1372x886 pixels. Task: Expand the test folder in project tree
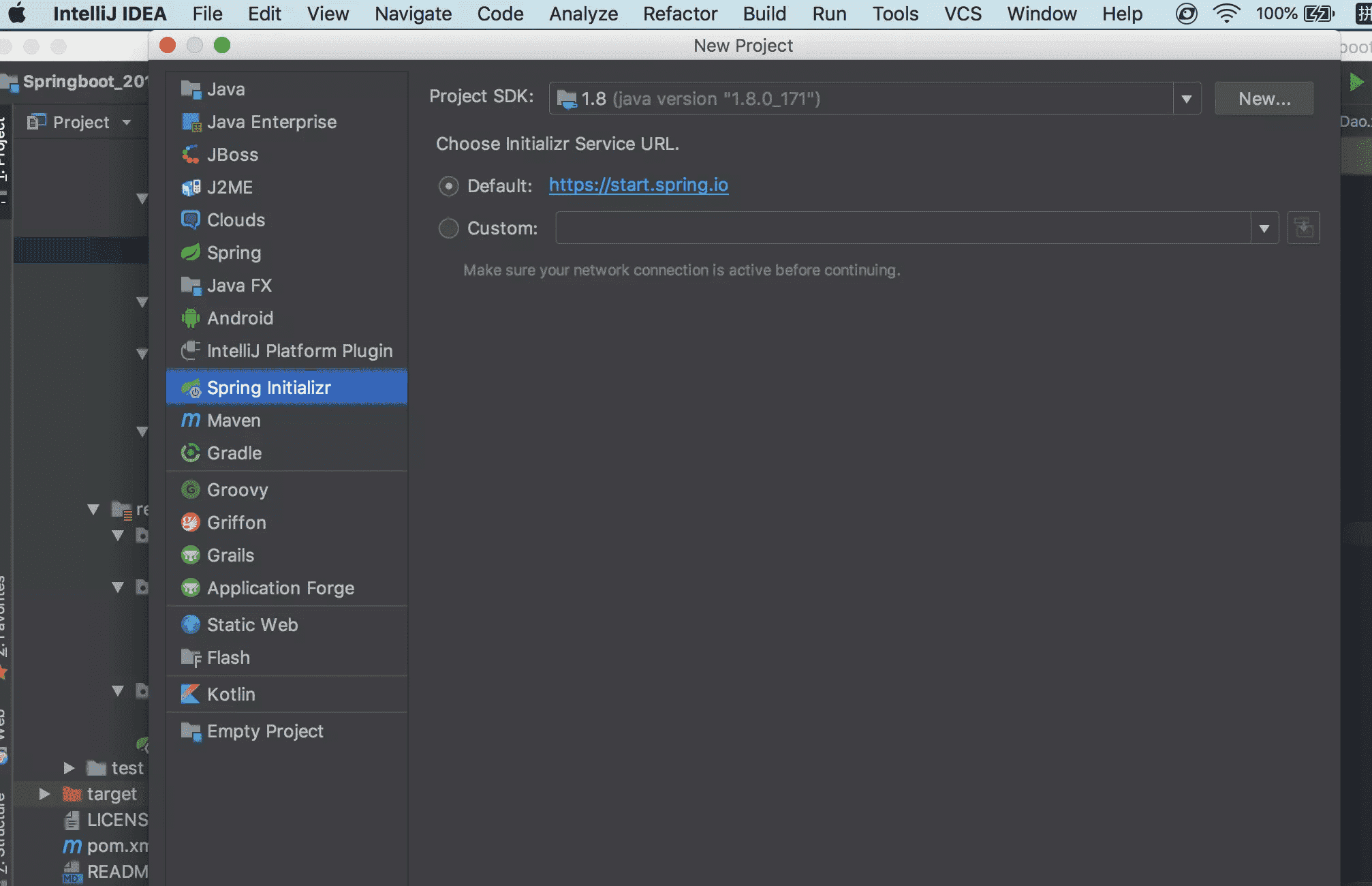(x=69, y=768)
